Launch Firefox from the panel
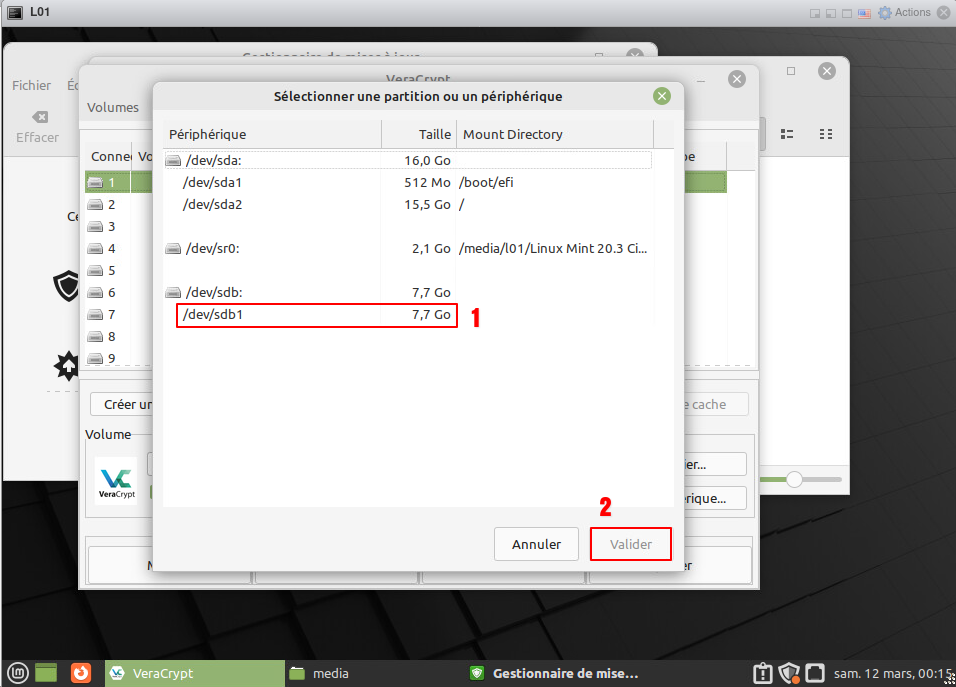Screen dimensions: 956x687 click(x=80, y=673)
